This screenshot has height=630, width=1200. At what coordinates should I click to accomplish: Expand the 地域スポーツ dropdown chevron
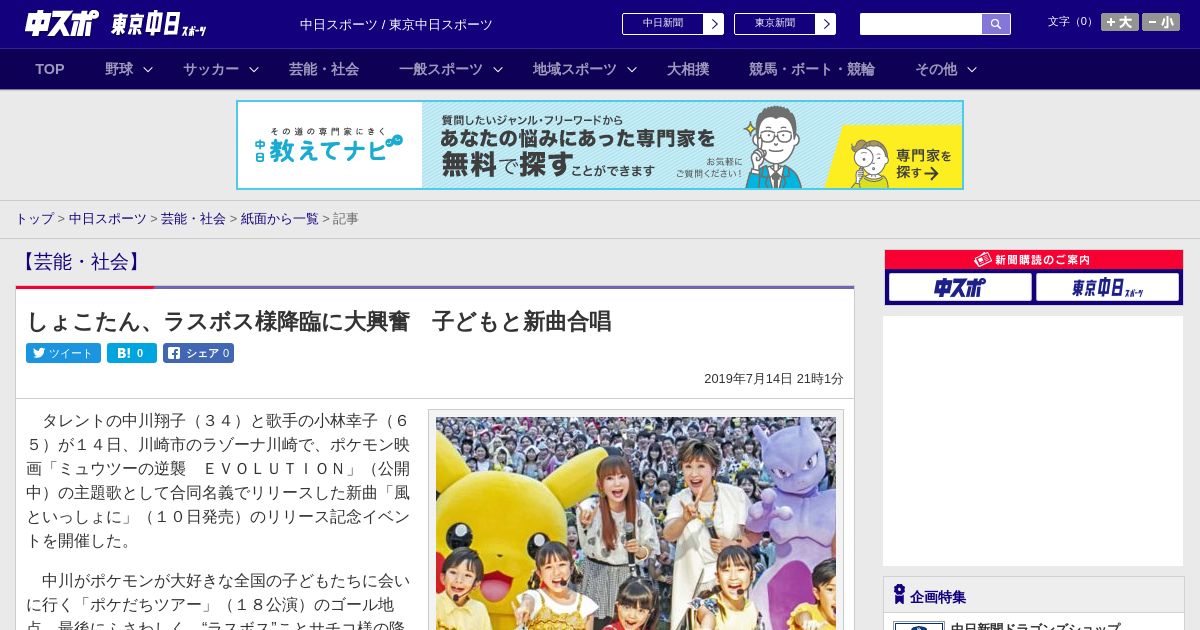[x=632, y=69]
